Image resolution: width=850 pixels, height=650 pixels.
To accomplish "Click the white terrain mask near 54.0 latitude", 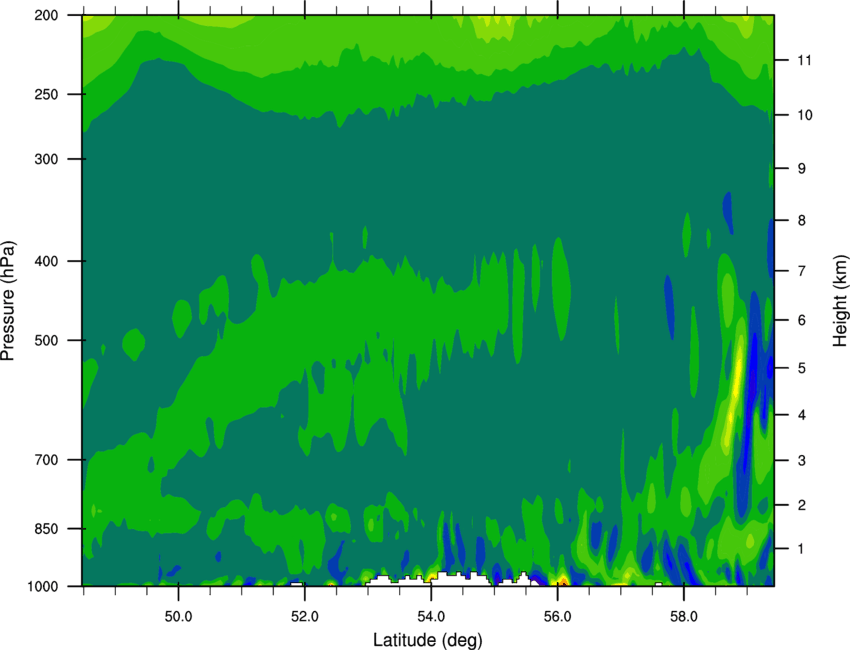I will coord(455,580).
